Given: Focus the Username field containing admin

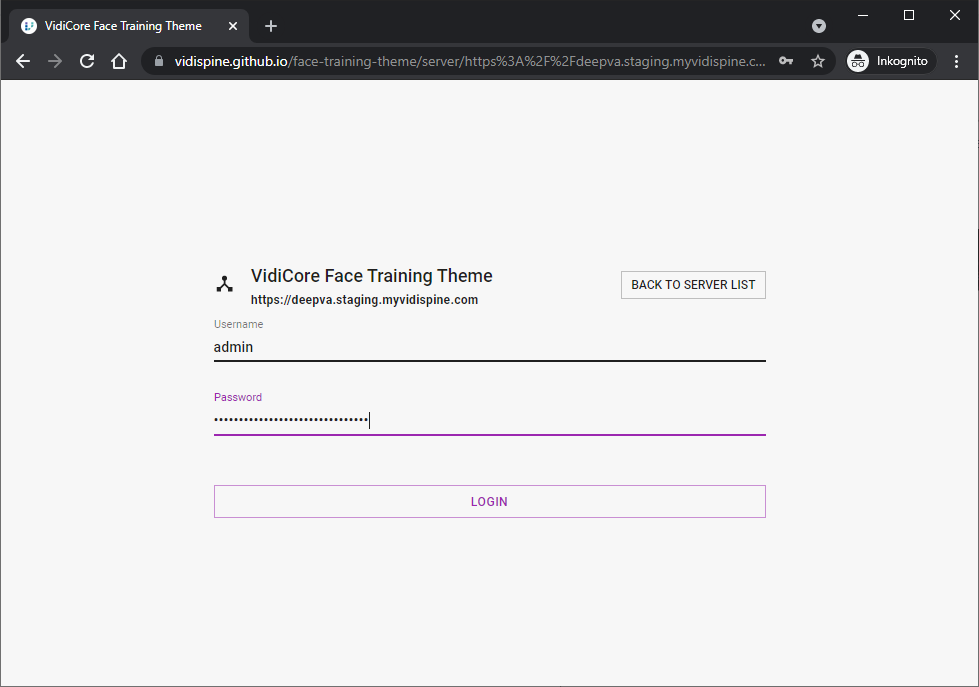Looking at the screenshot, I should [489, 347].
